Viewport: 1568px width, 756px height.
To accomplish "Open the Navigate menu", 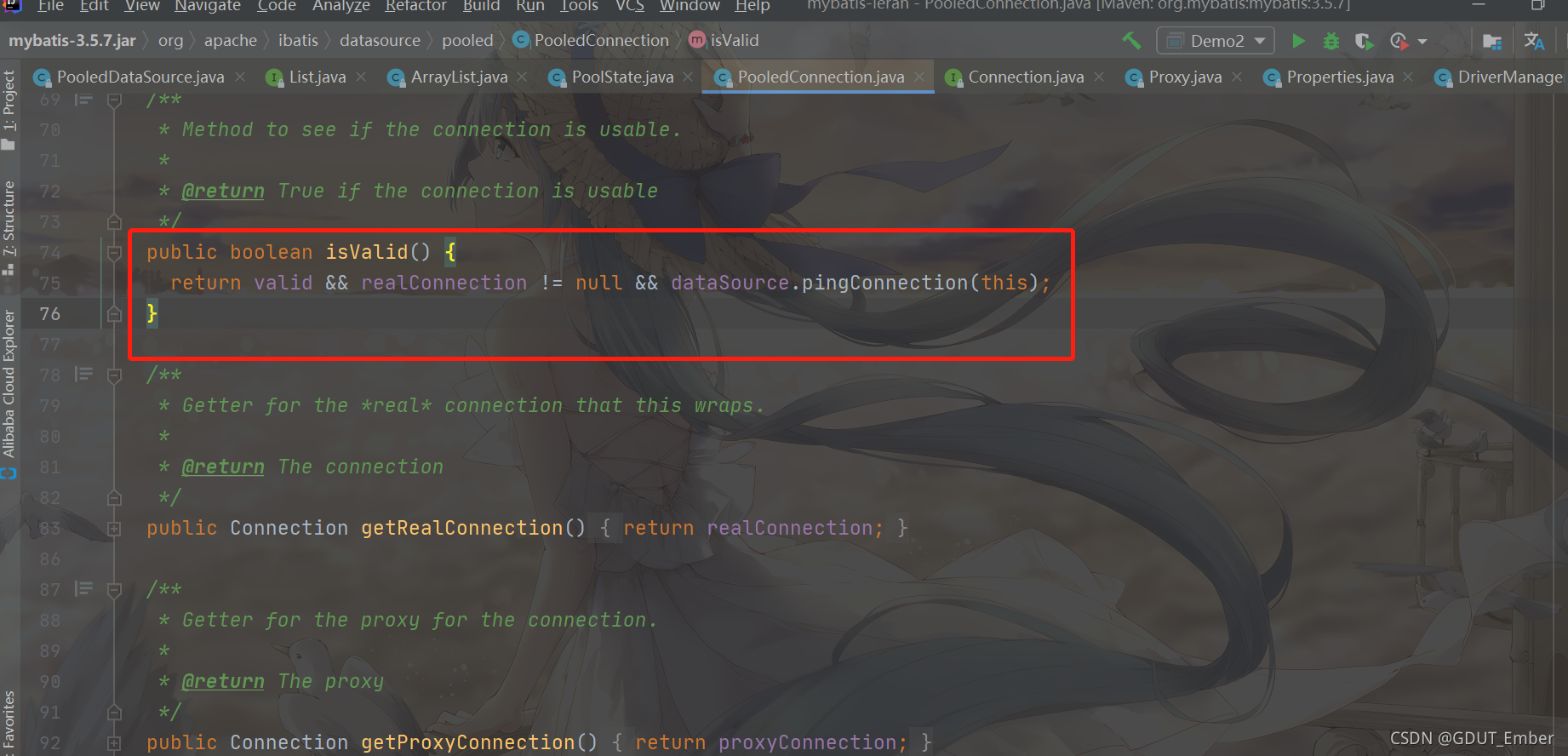I will [x=208, y=6].
